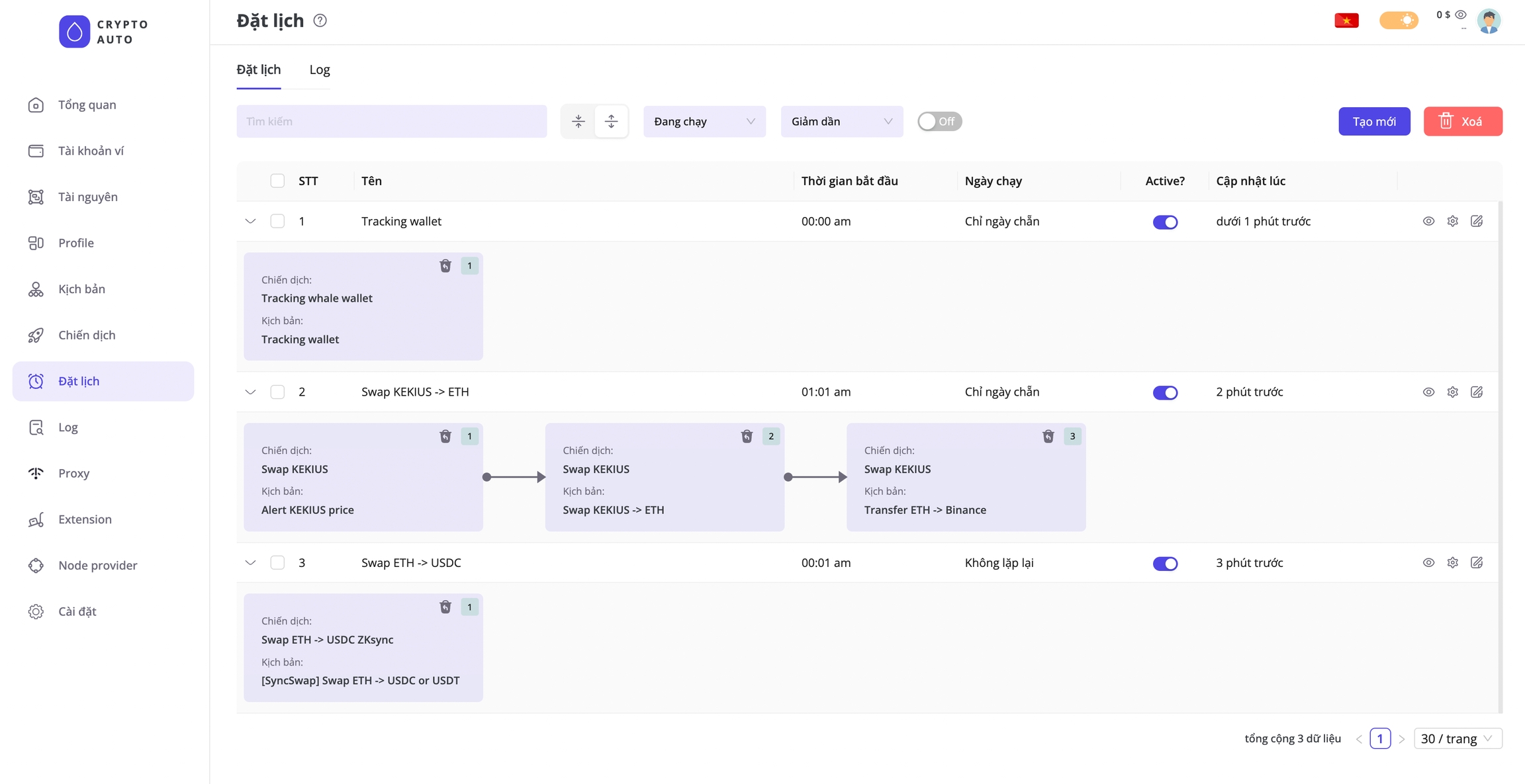Open the user avatar menu
This screenshot has height=784, width=1525.
pos(1489,21)
